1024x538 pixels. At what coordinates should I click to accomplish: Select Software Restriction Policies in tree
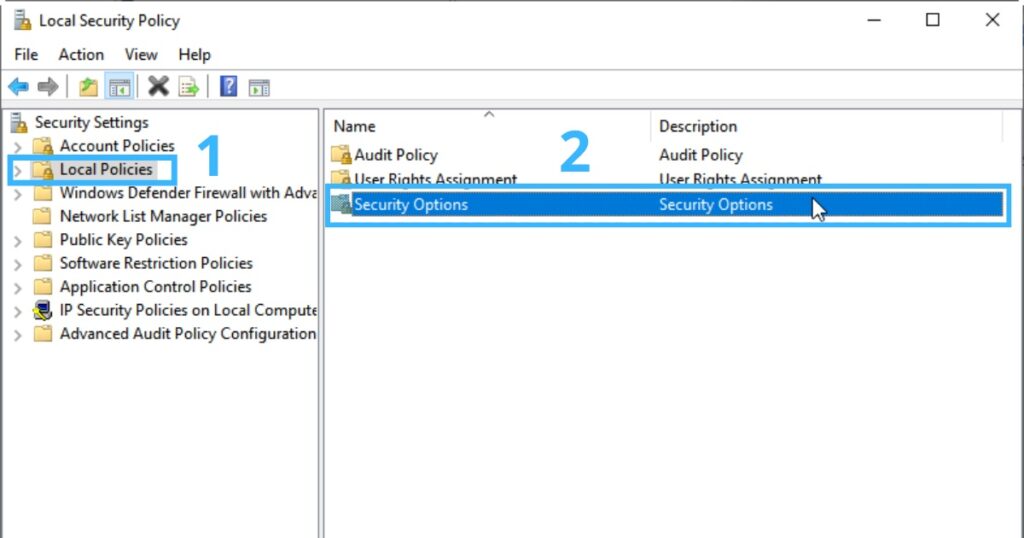tap(156, 263)
